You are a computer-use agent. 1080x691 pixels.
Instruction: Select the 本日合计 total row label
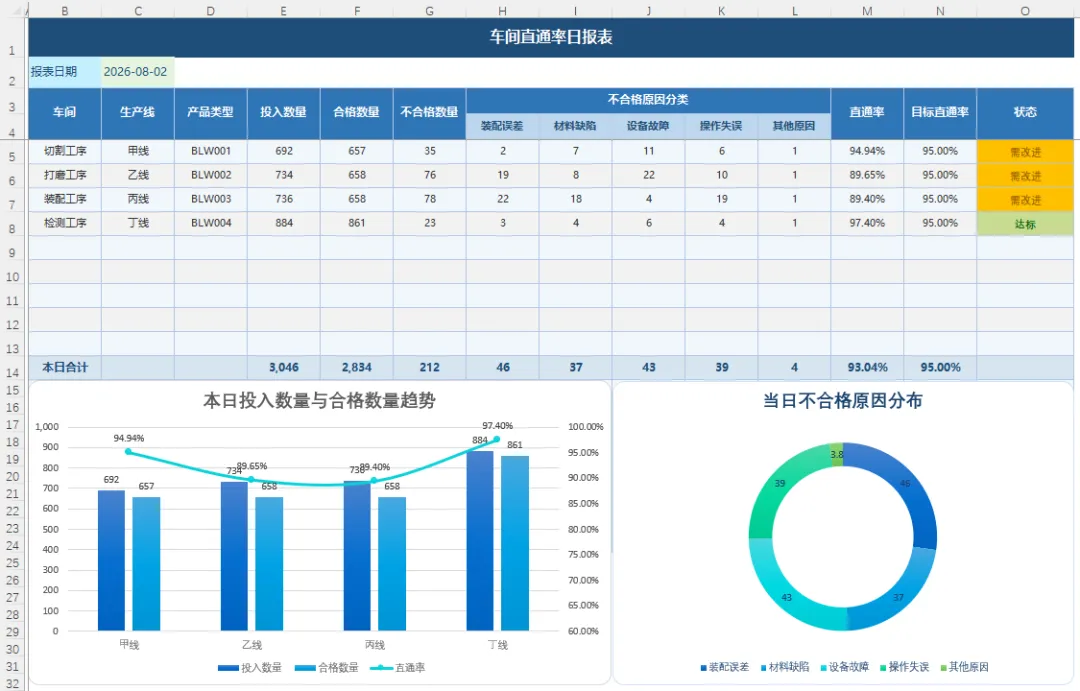65,368
